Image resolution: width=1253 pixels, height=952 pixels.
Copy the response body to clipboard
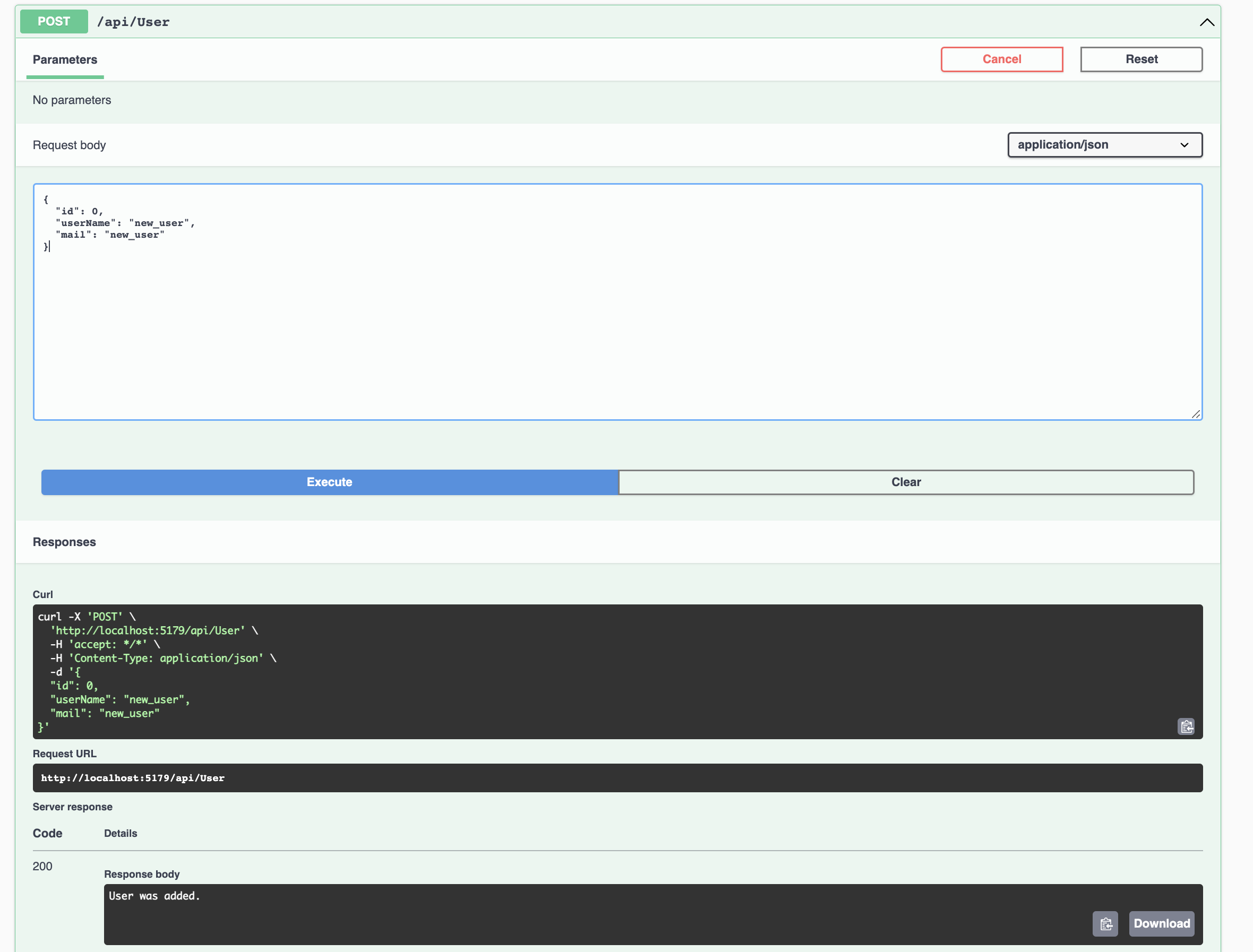[1105, 924]
